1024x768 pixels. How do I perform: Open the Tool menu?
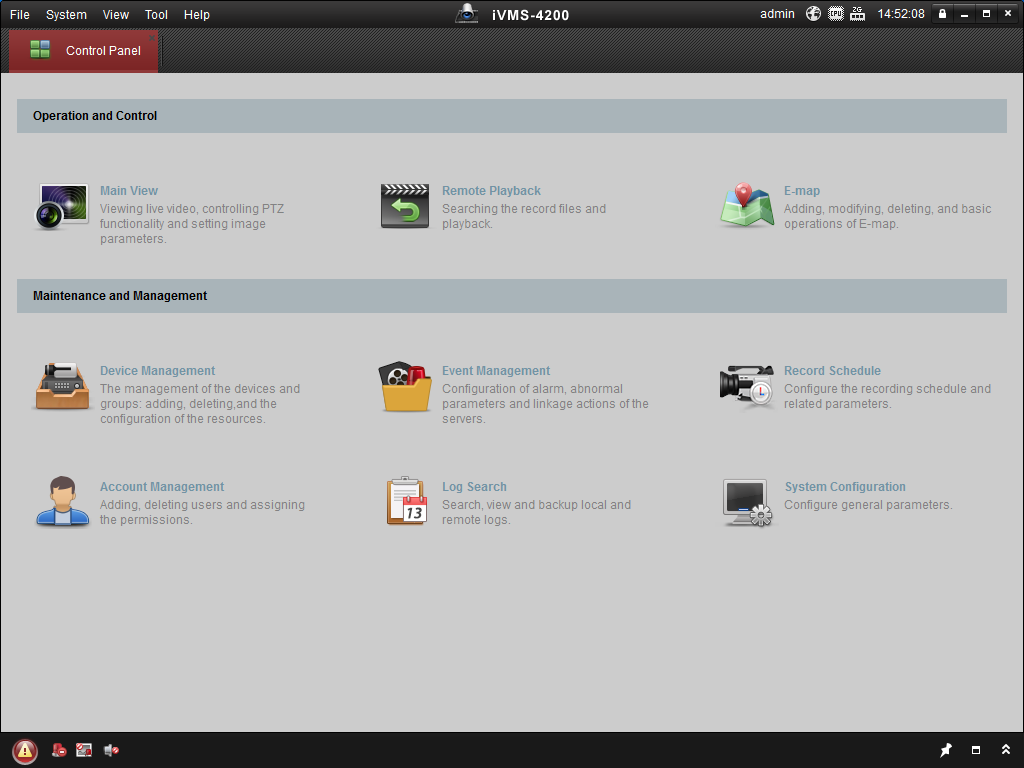pyautogui.click(x=156, y=14)
